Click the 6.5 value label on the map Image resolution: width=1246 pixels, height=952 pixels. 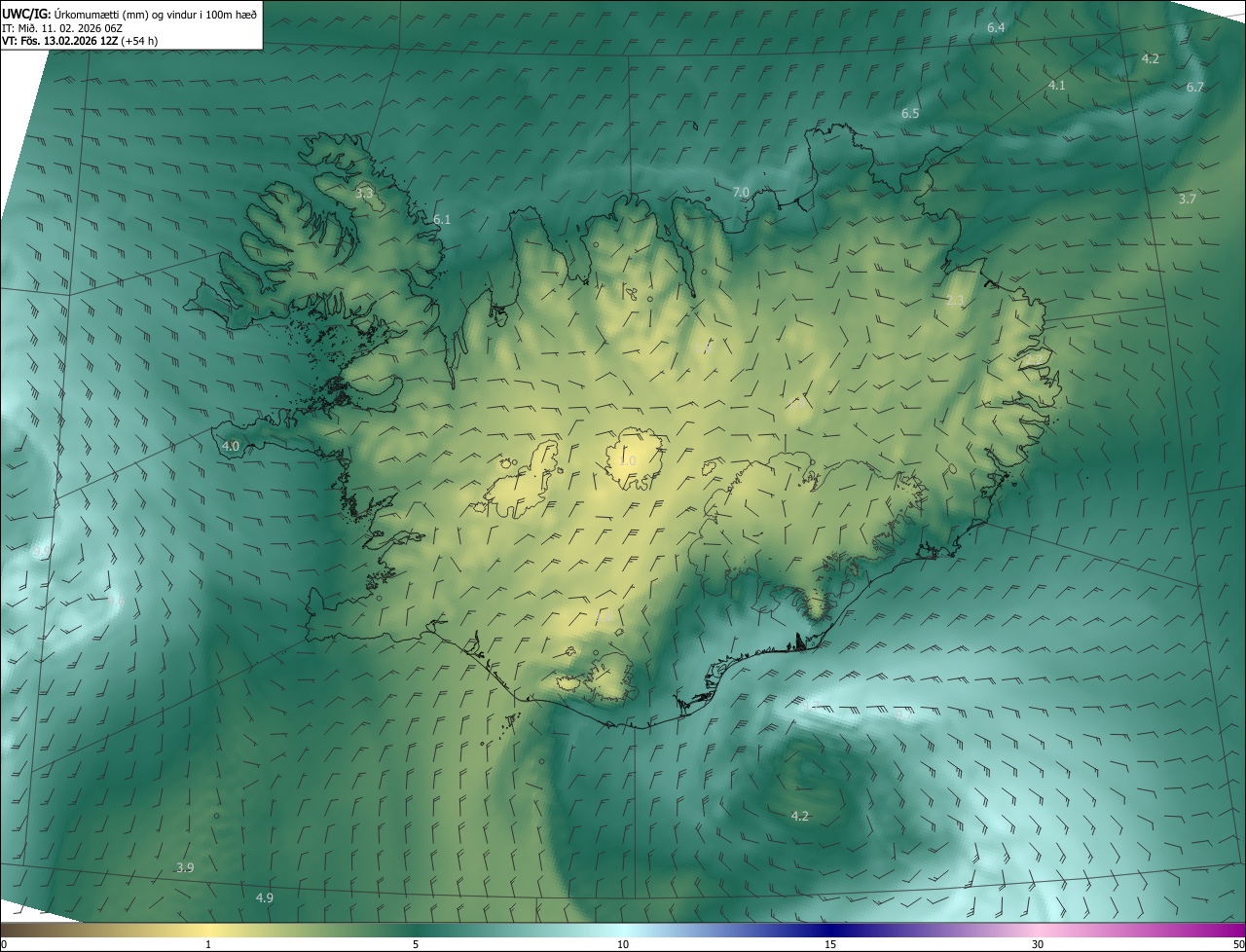point(910,113)
